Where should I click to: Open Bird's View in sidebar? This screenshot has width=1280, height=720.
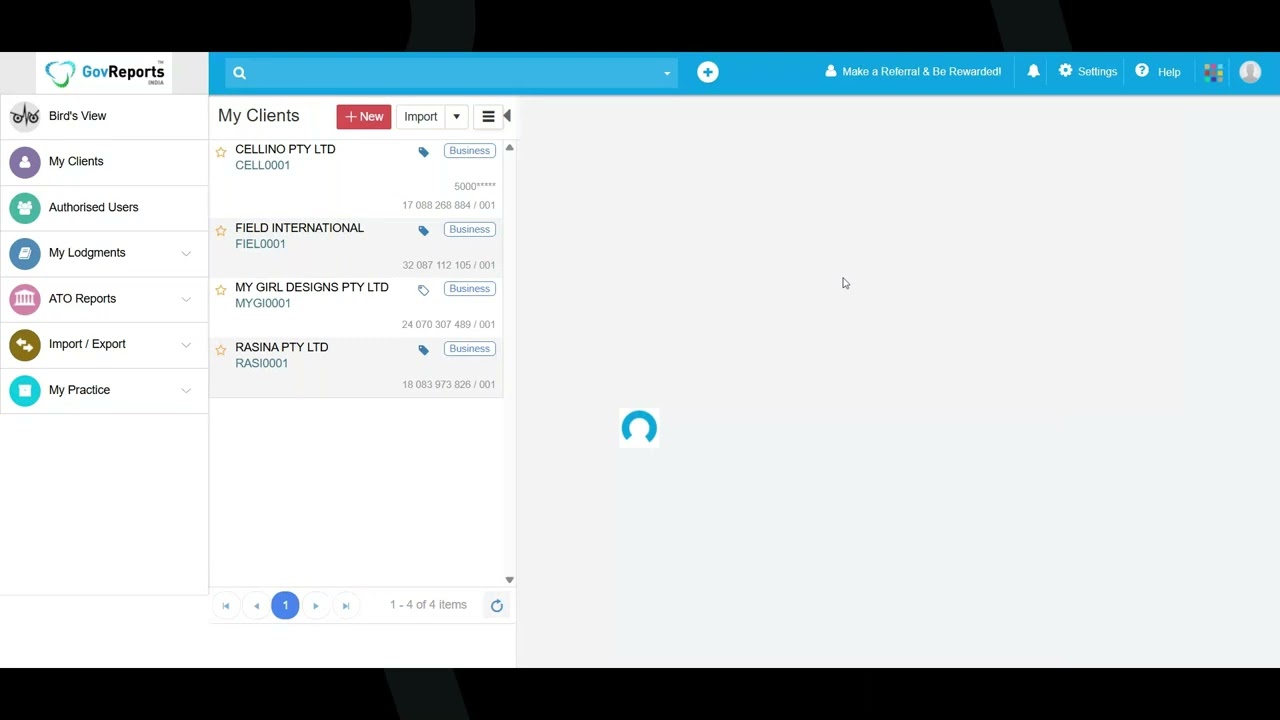click(104, 116)
